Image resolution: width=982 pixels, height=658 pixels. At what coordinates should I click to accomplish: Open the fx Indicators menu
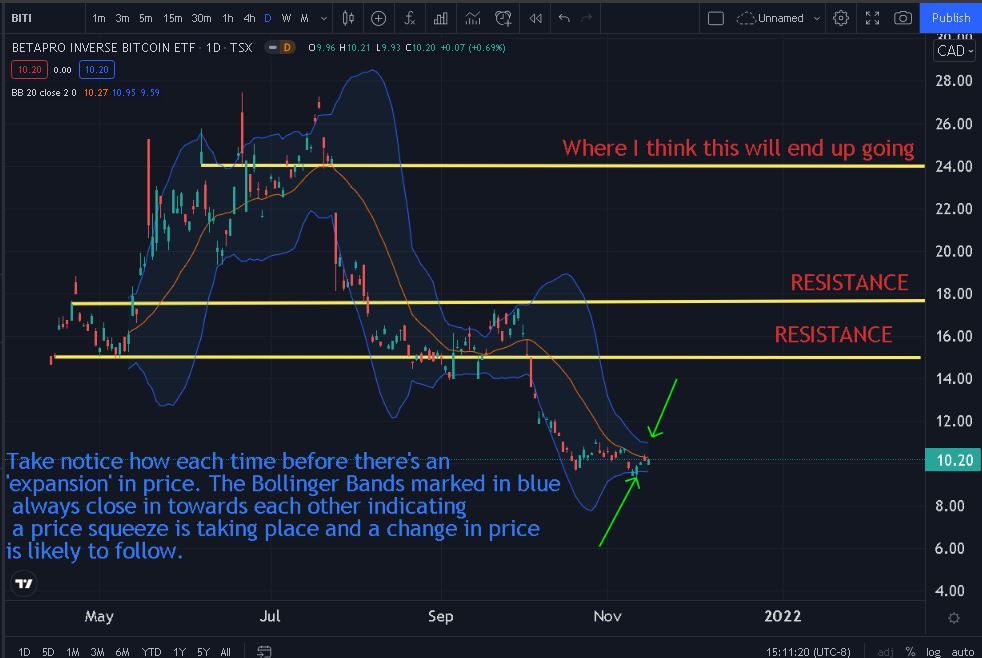pyautogui.click(x=410, y=18)
